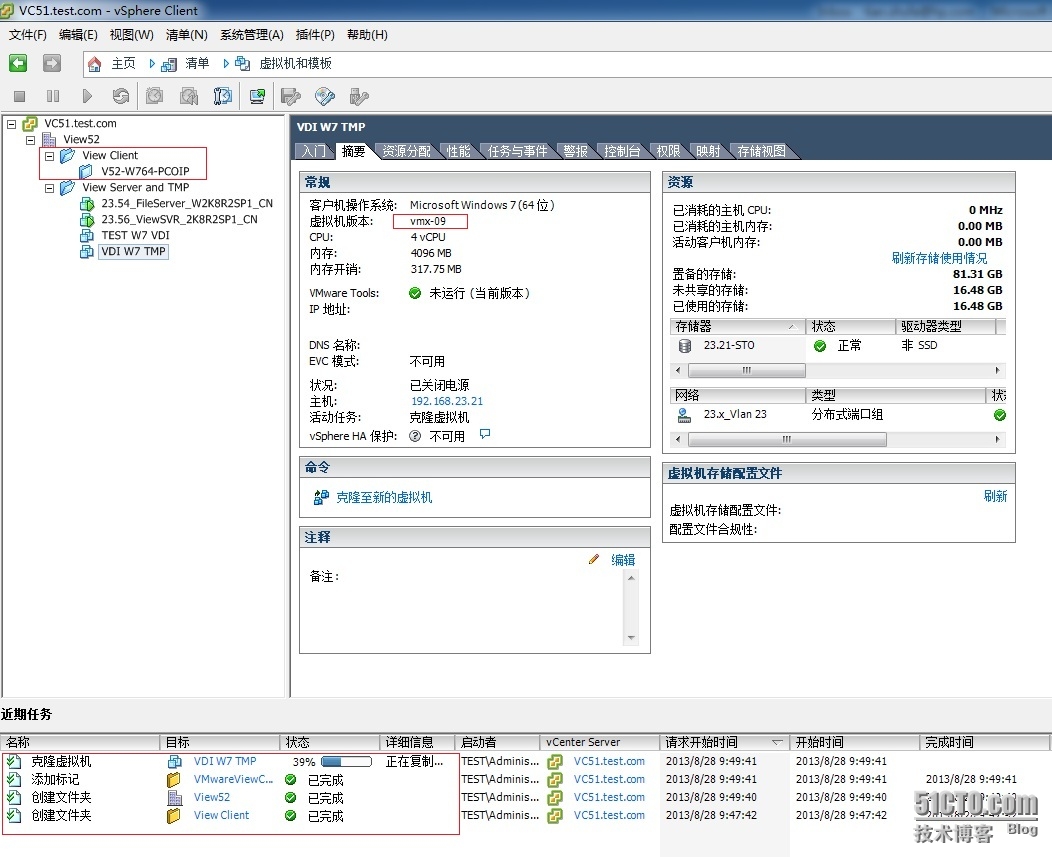Click the annotation Edit (编辑) link
The width and height of the screenshot is (1052, 857).
623,560
